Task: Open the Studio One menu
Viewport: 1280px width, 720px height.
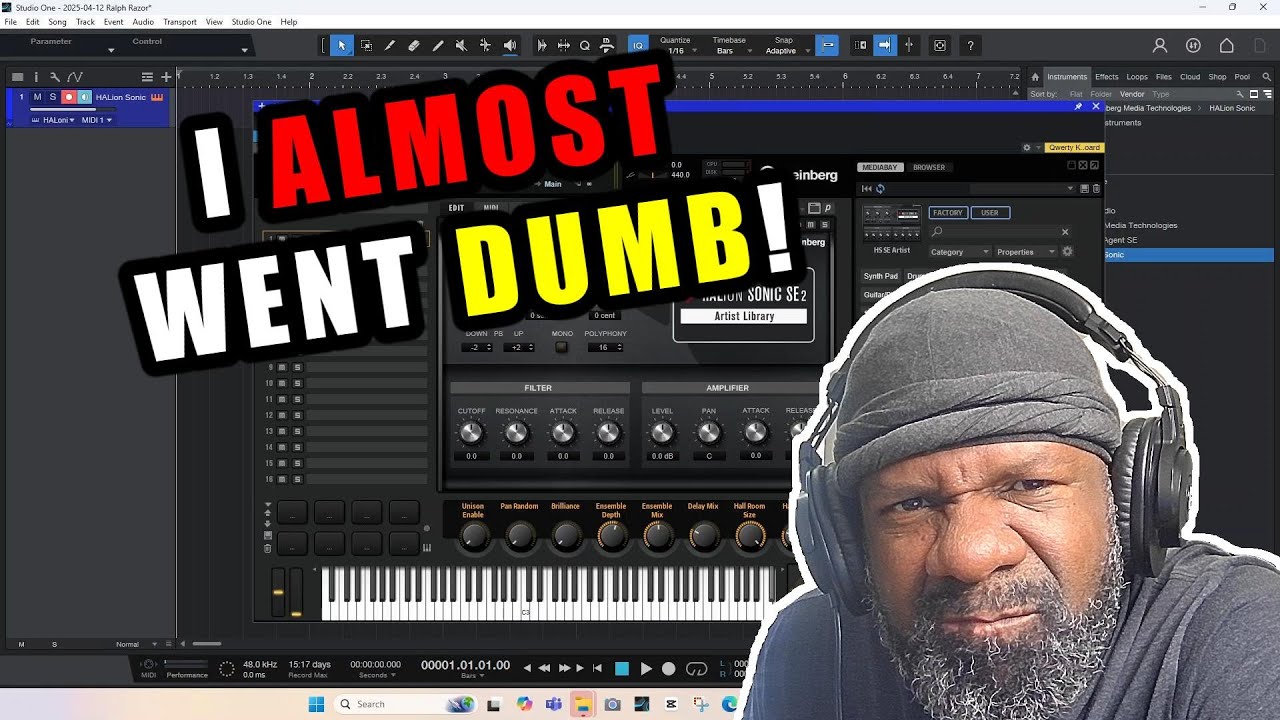Action: [251, 22]
